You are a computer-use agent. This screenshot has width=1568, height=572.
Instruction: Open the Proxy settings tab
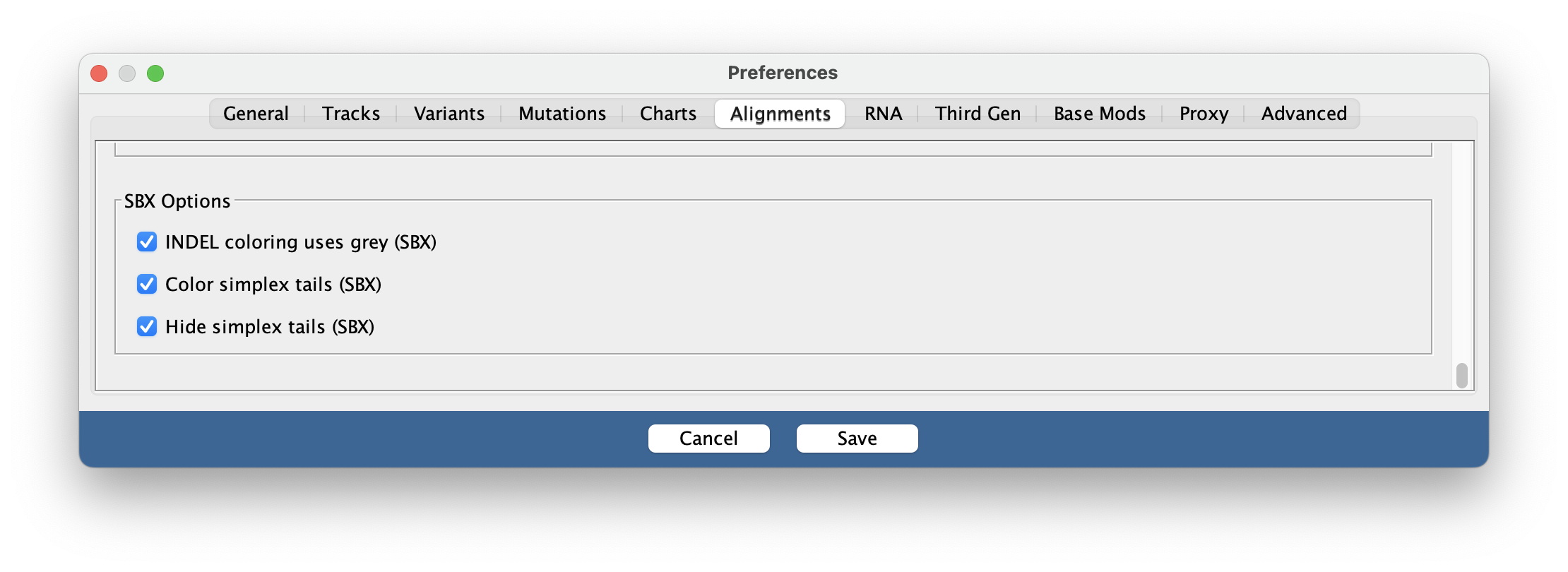click(x=1203, y=113)
